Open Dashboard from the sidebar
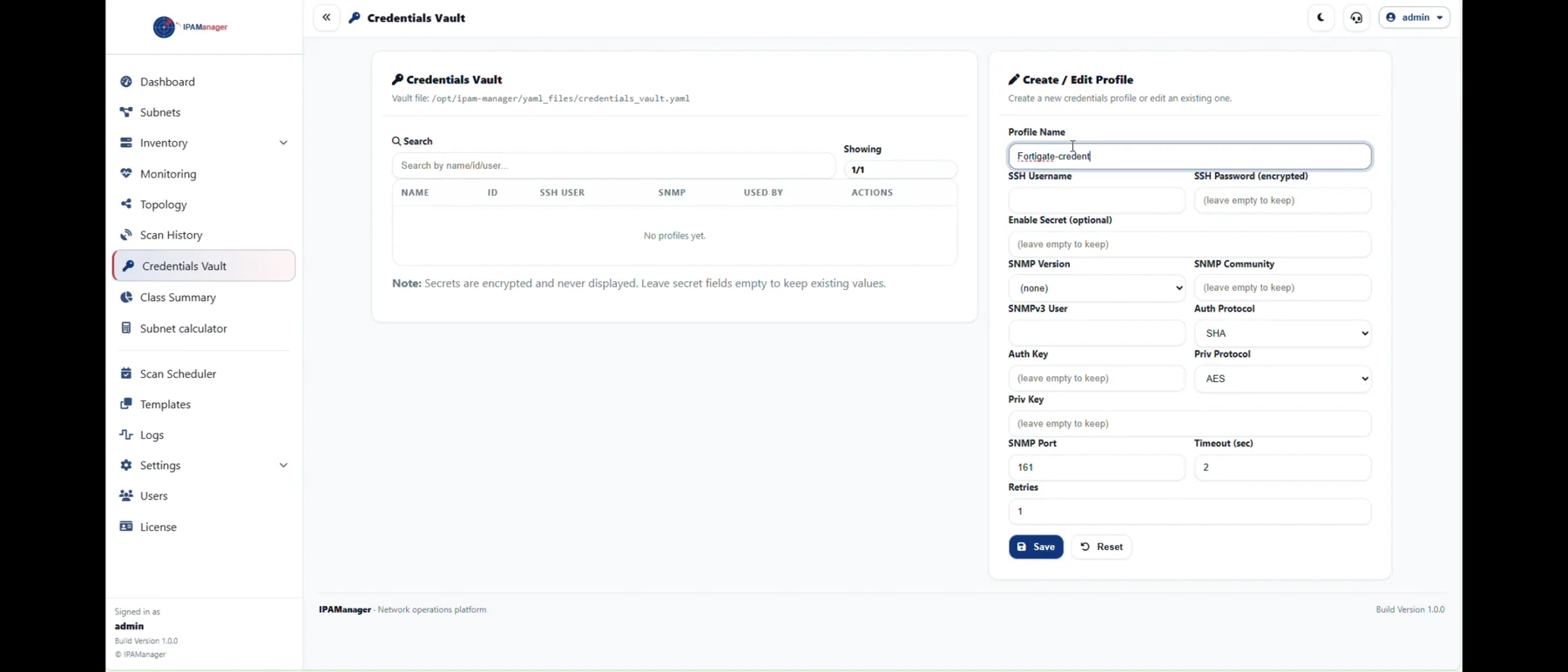Viewport: 1568px width, 672px height. pyautogui.click(x=204, y=82)
